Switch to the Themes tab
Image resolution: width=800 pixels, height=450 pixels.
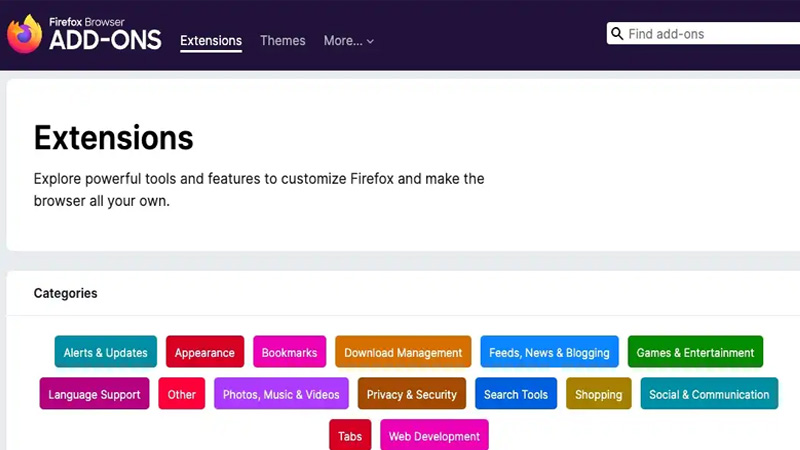pos(282,41)
